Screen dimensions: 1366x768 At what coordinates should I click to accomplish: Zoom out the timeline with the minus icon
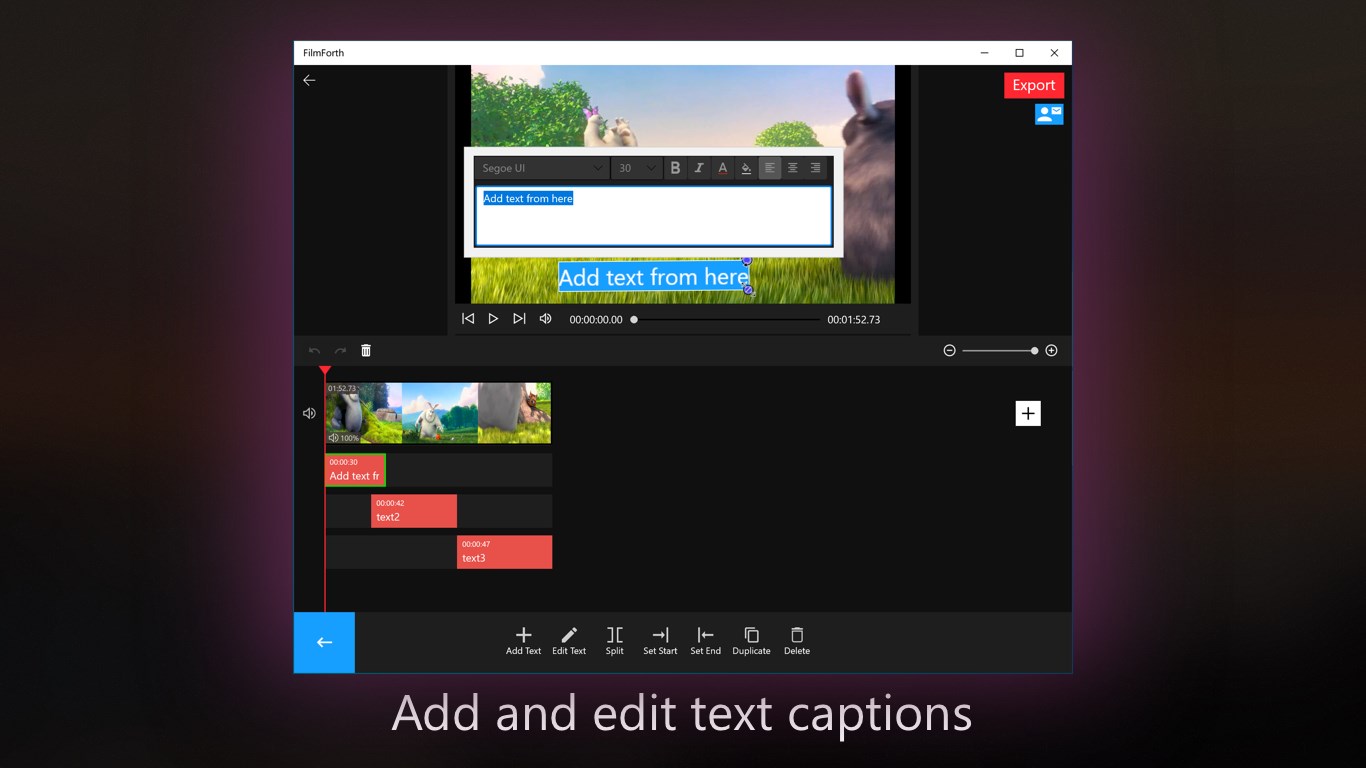point(950,350)
